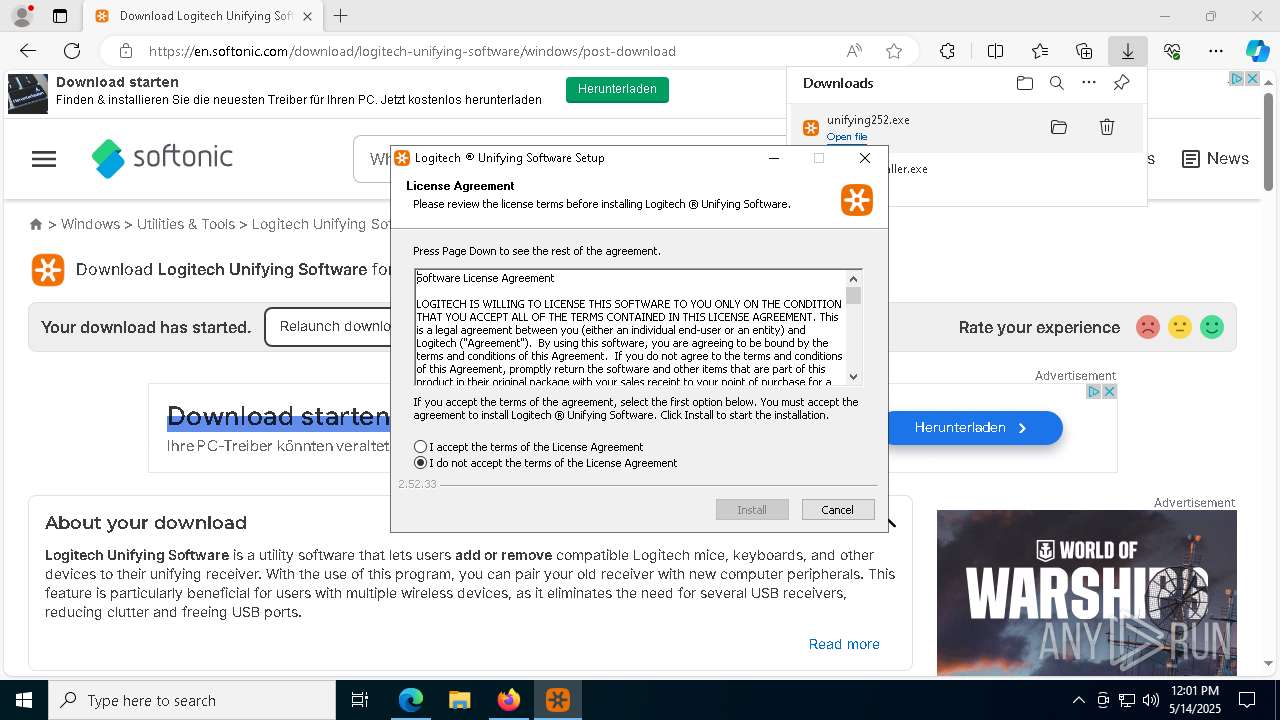Click the Downloads toolbar icon
The image size is (1280, 720).
point(1127,51)
